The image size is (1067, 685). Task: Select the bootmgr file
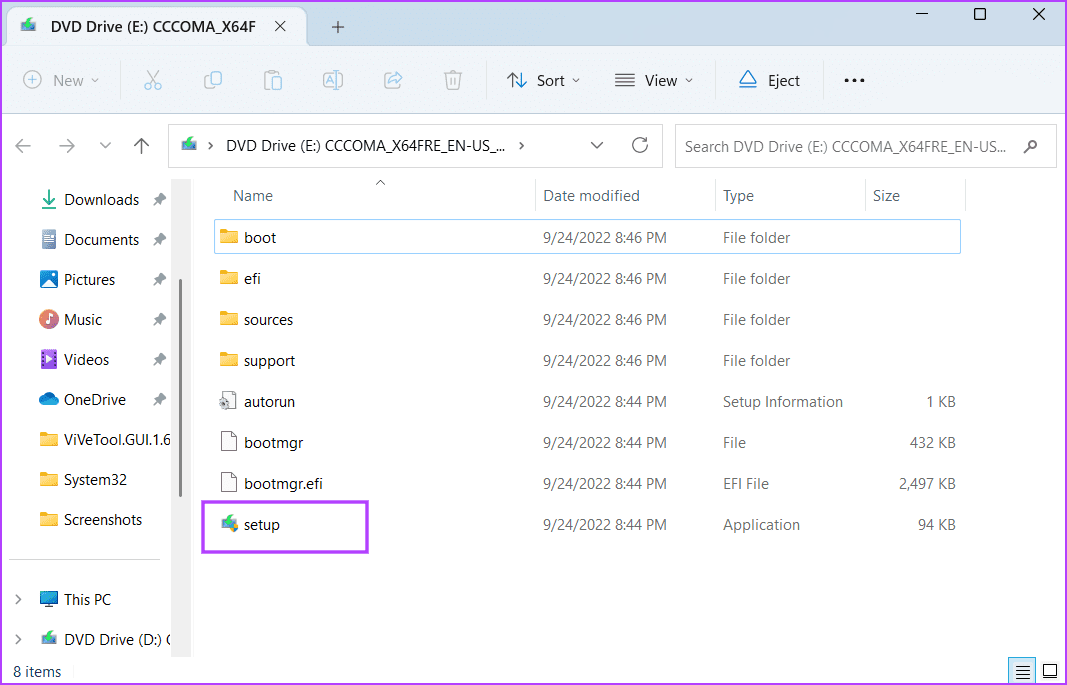click(x=587, y=442)
